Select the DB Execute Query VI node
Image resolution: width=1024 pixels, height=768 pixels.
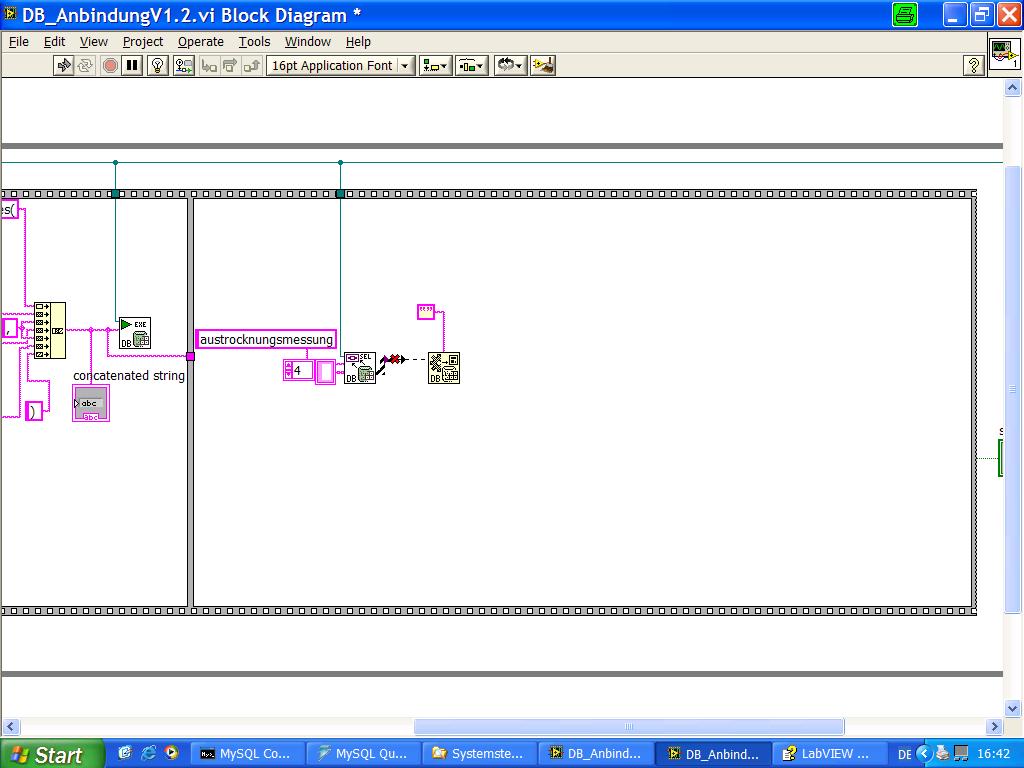(135, 333)
